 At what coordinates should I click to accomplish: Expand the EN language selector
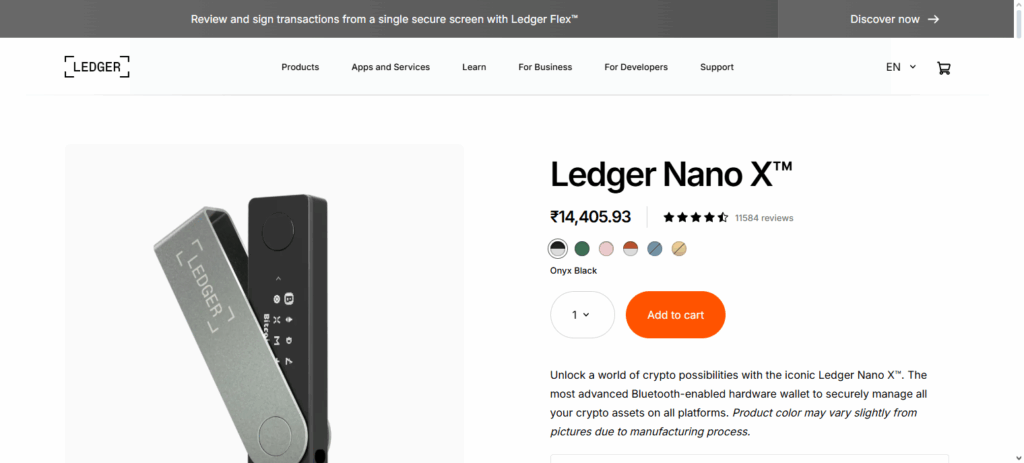pos(900,67)
